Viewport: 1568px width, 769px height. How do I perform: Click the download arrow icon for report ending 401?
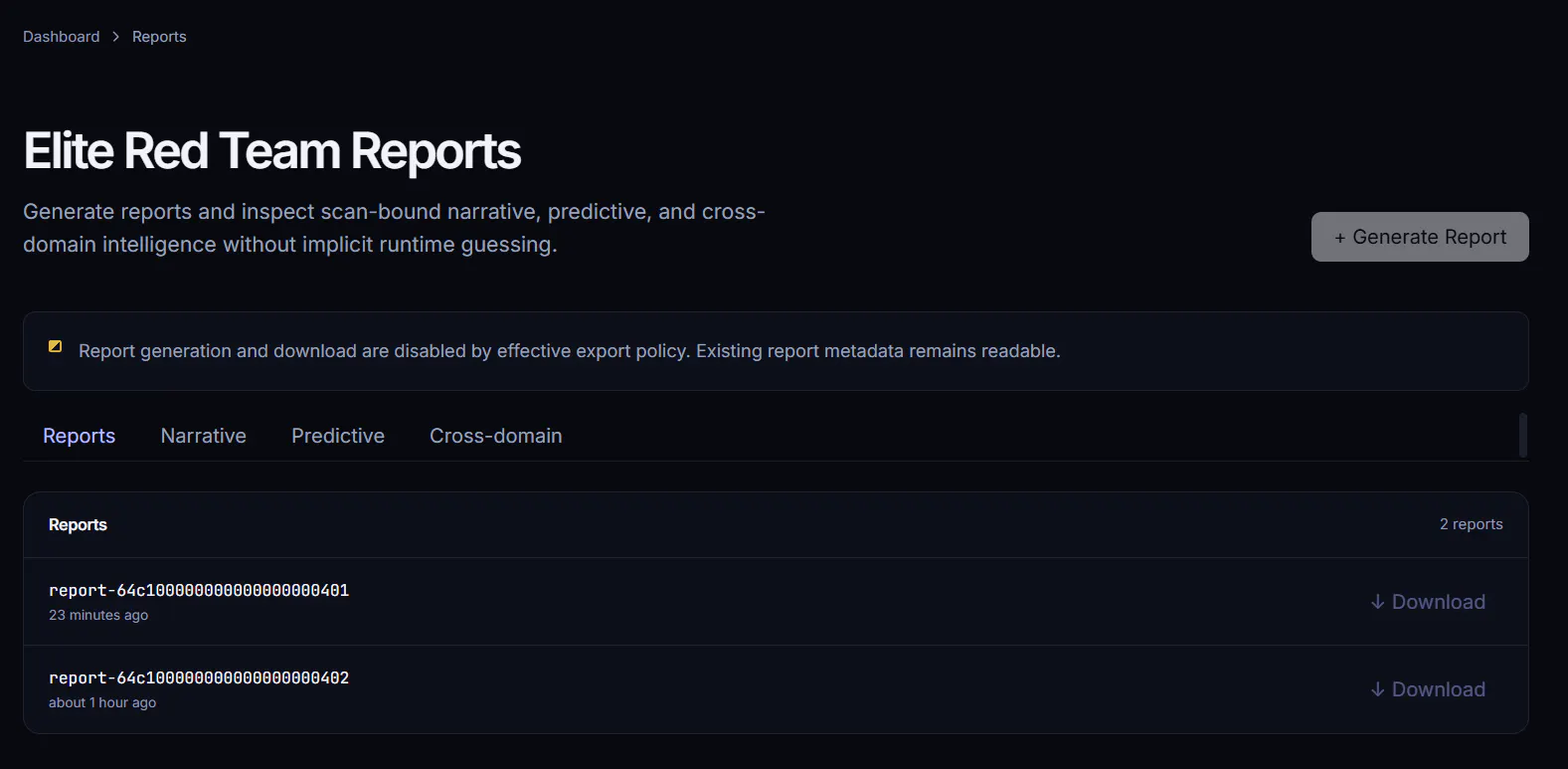tap(1377, 602)
